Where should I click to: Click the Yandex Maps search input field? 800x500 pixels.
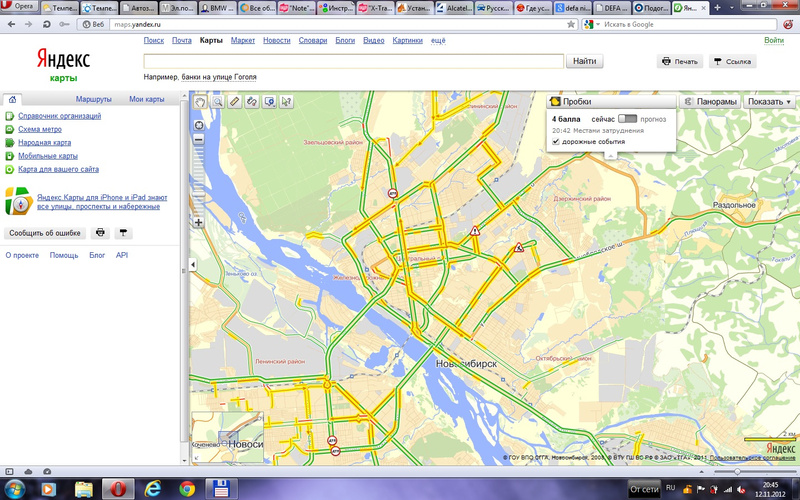pyautogui.click(x=355, y=61)
